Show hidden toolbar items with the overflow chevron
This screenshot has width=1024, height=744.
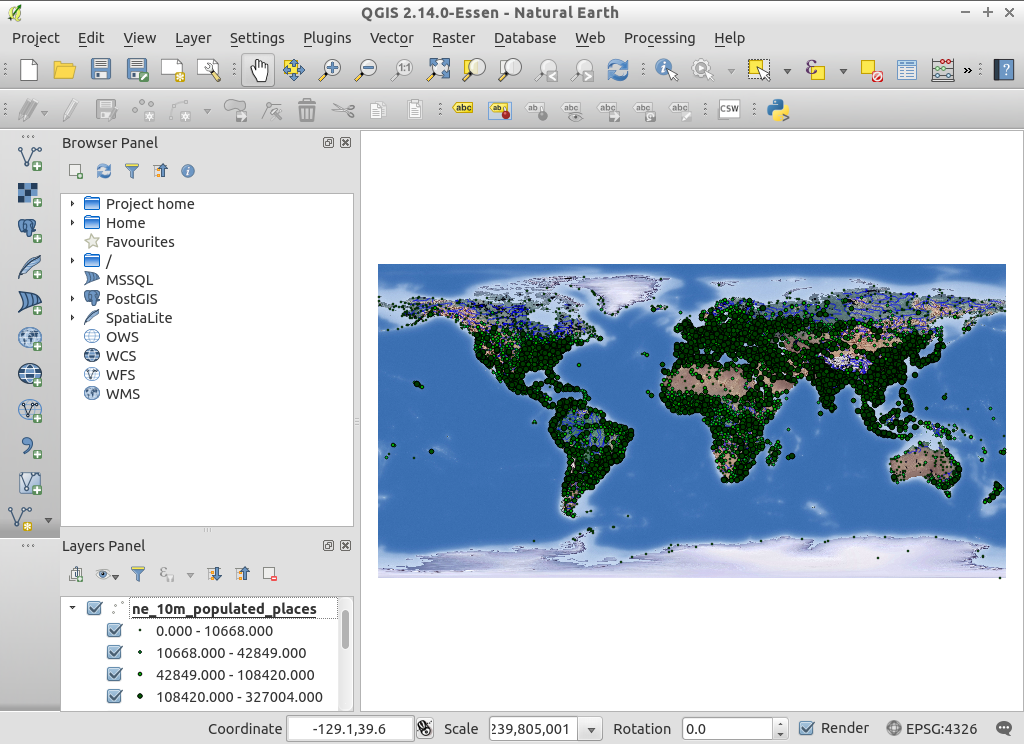click(968, 70)
